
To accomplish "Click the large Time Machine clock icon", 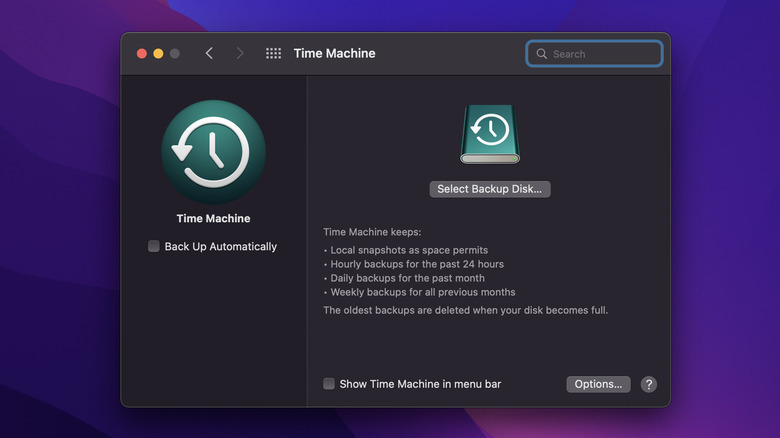I will point(213,152).
